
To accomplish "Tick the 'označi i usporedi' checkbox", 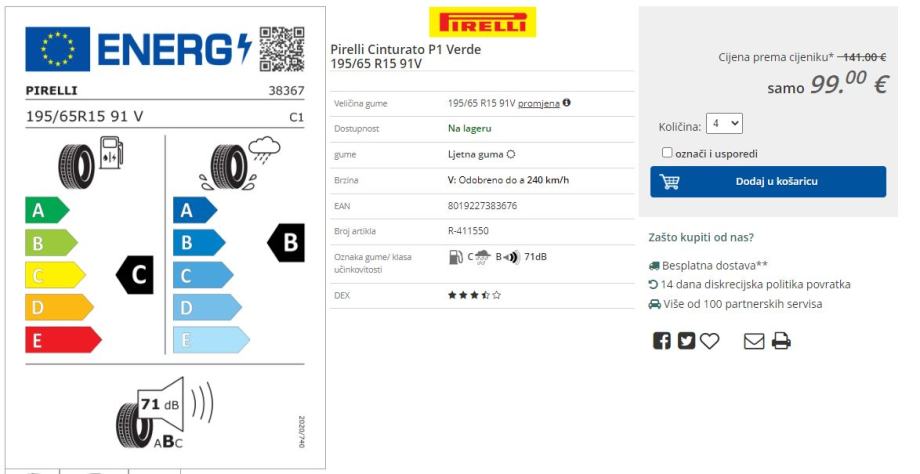I will [667, 153].
